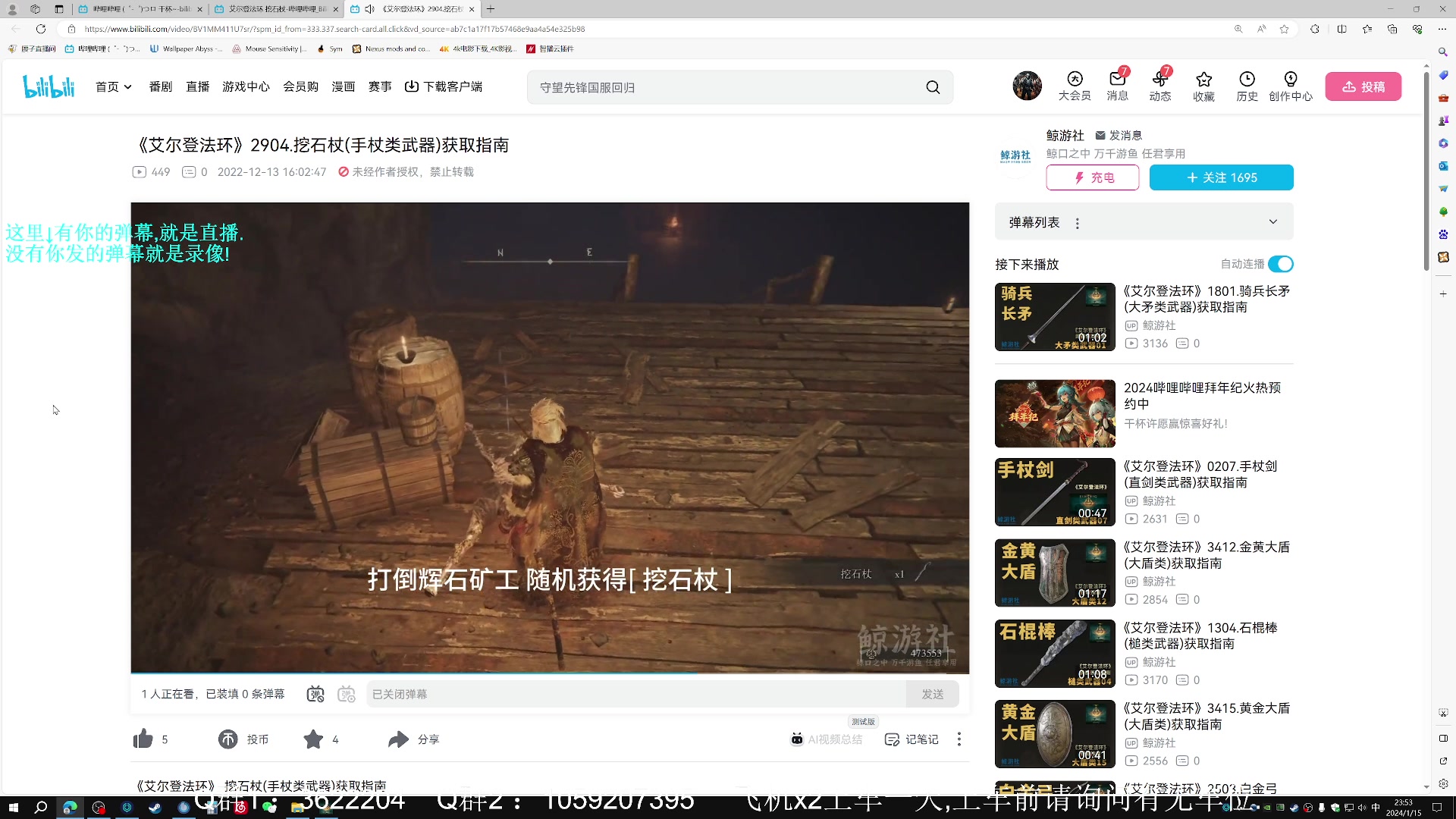Click the Nexus mods bookmark
The image size is (1456, 819).
coord(391,49)
